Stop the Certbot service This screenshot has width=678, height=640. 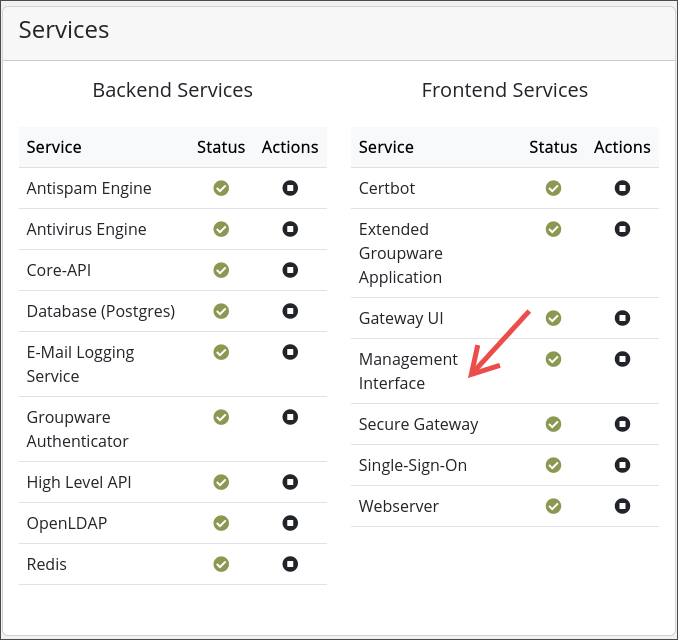tap(622, 188)
